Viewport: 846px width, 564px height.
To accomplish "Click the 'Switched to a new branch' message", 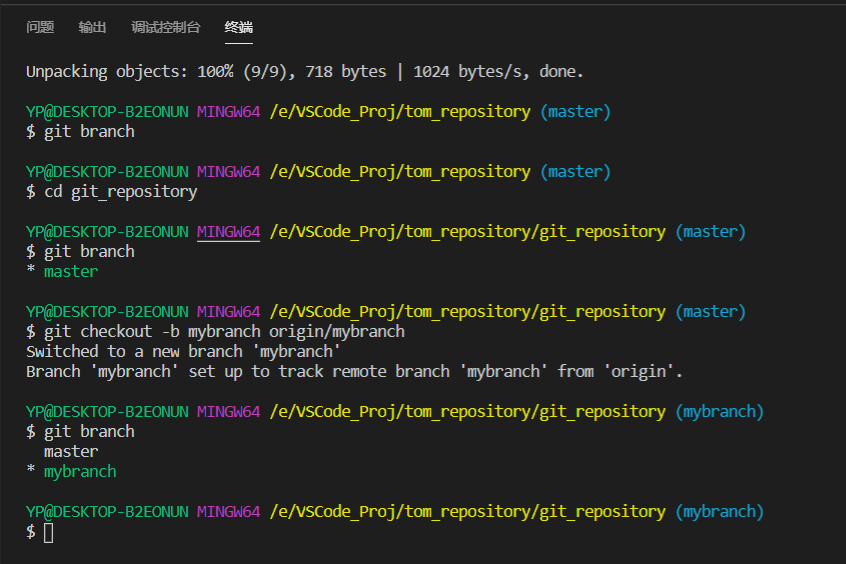I will tap(183, 352).
